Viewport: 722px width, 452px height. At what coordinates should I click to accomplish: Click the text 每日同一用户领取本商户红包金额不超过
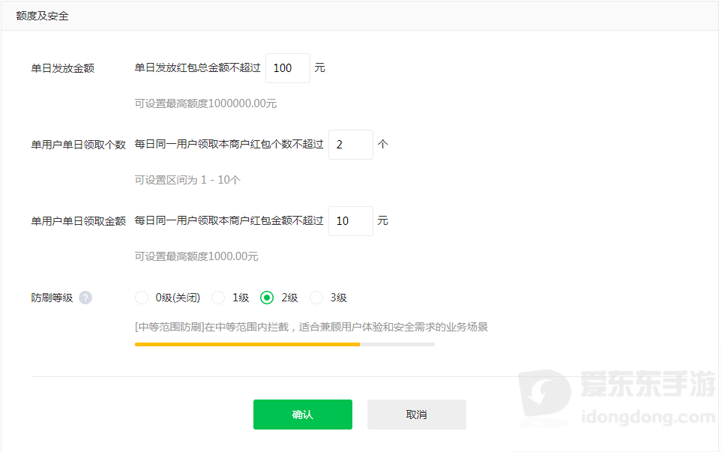coord(229,221)
